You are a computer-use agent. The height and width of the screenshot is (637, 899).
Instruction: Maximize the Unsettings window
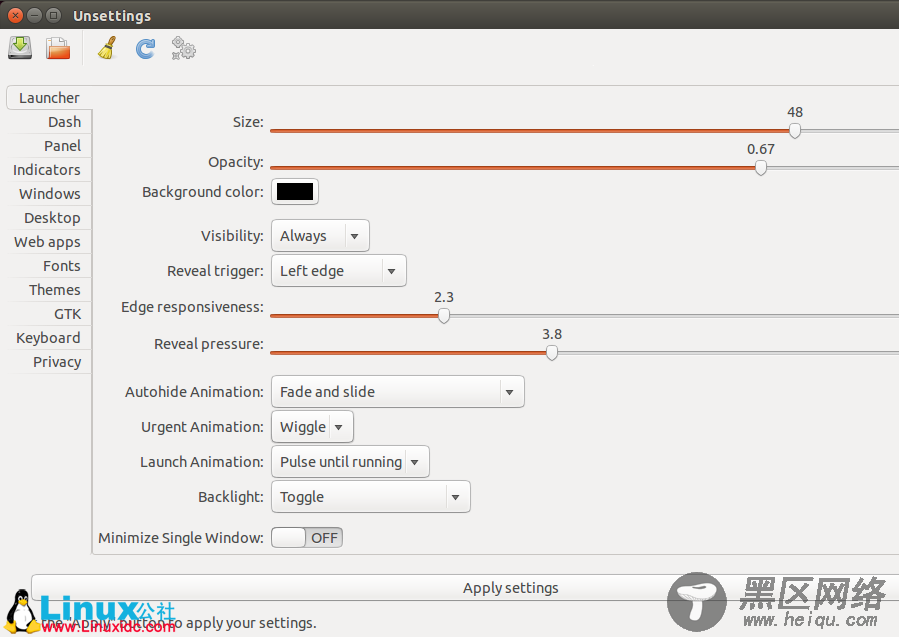(x=53, y=15)
